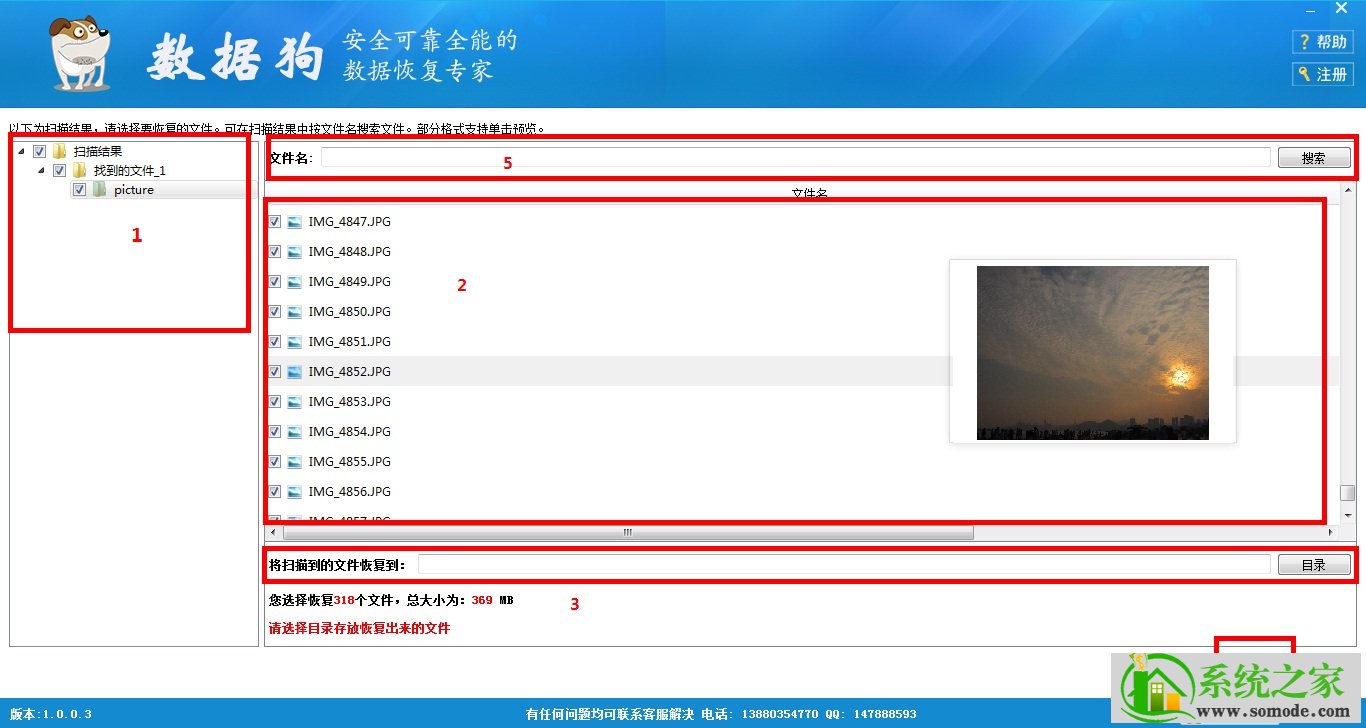
Task: Click the 搜索 search button
Action: [1314, 157]
